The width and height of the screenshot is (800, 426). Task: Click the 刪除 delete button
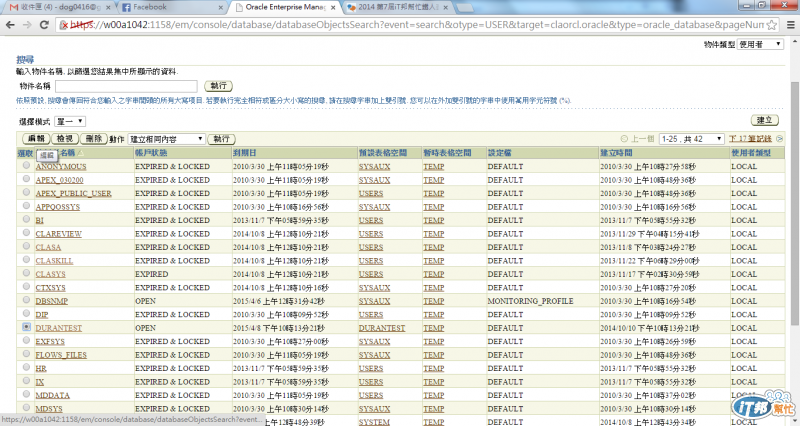(x=94, y=138)
